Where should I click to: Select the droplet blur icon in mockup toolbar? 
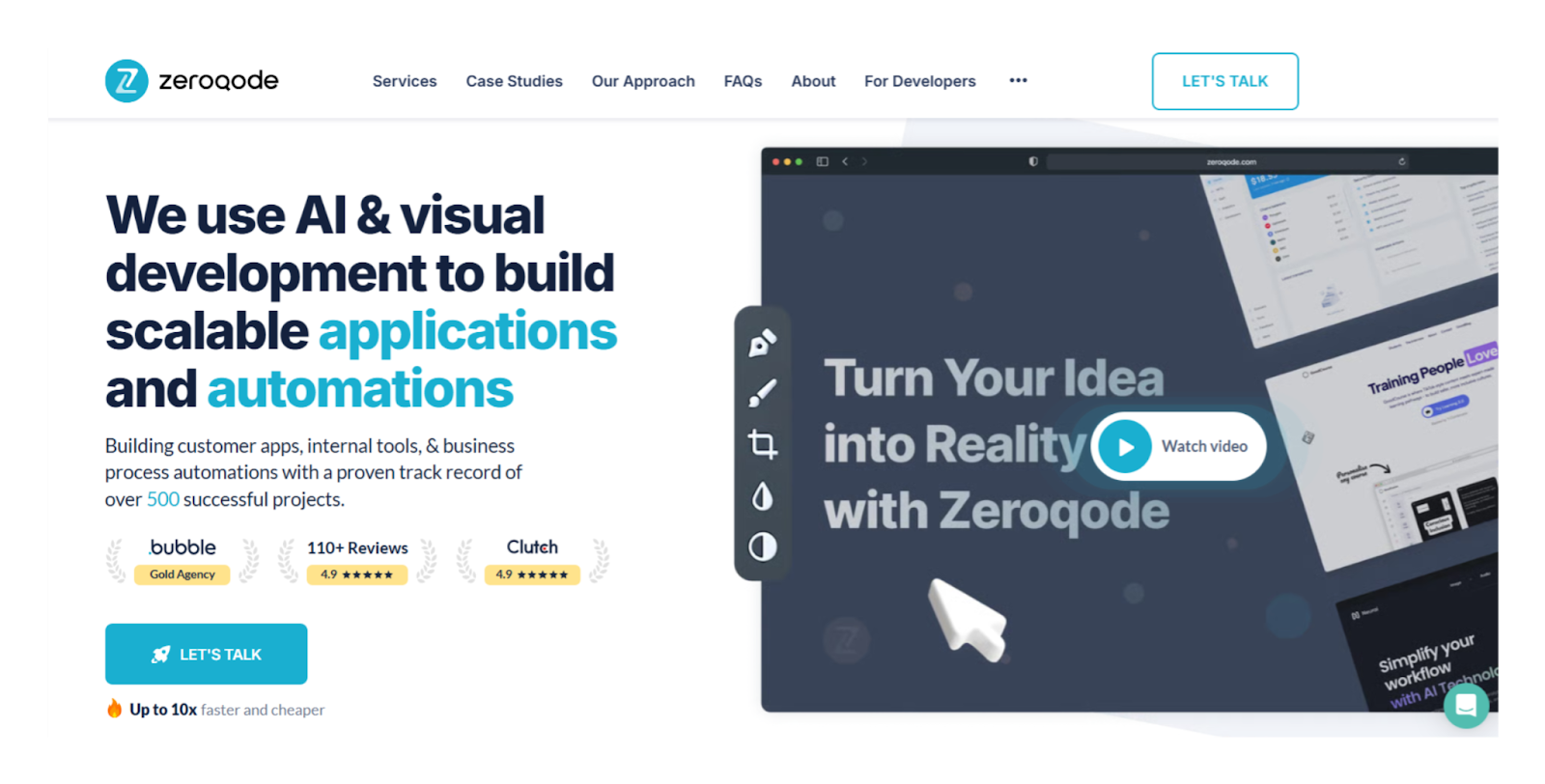pyautogui.click(x=763, y=496)
